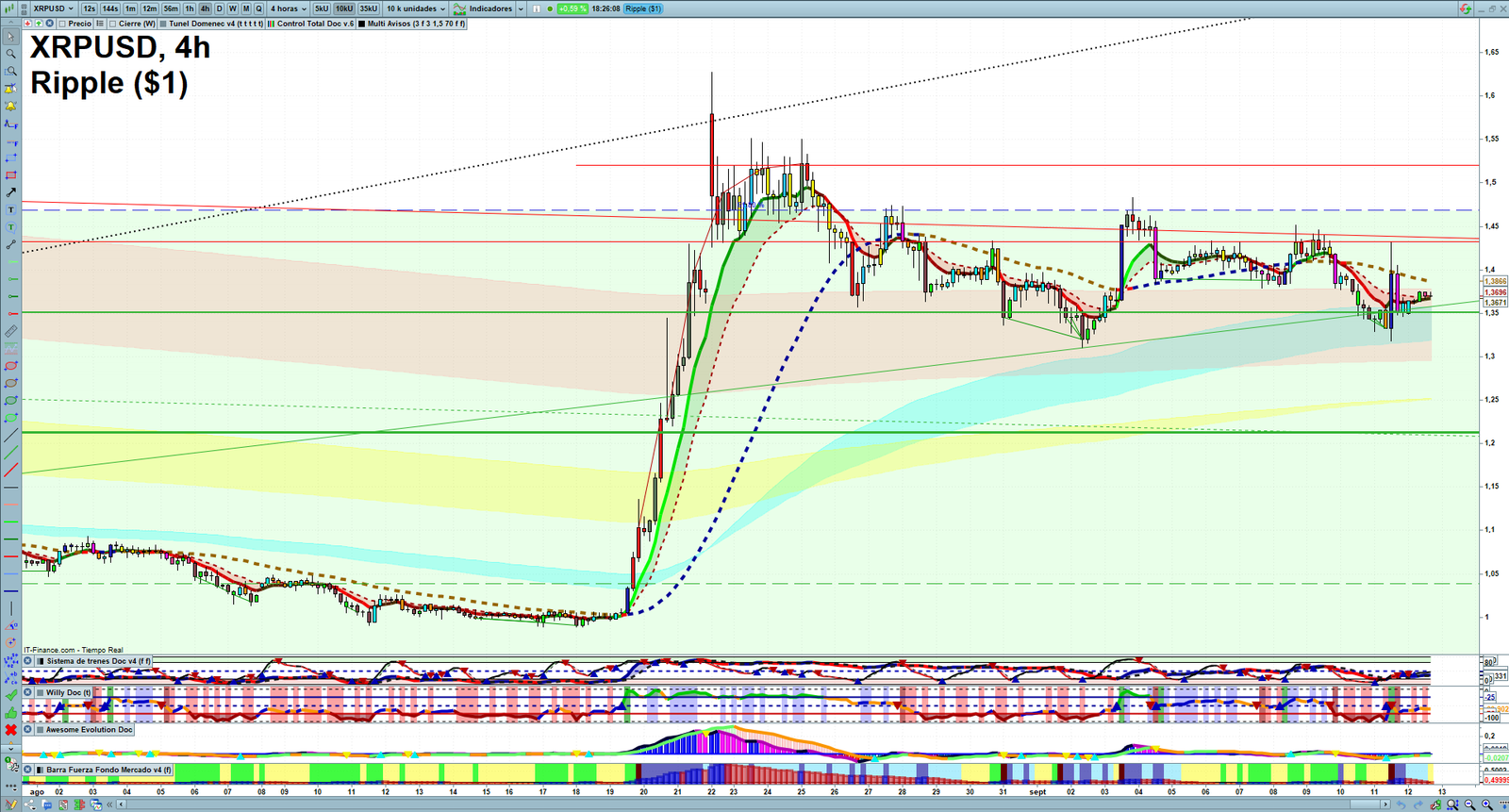
Task: Open the Indicadores button
Action: click(x=483, y=8)
